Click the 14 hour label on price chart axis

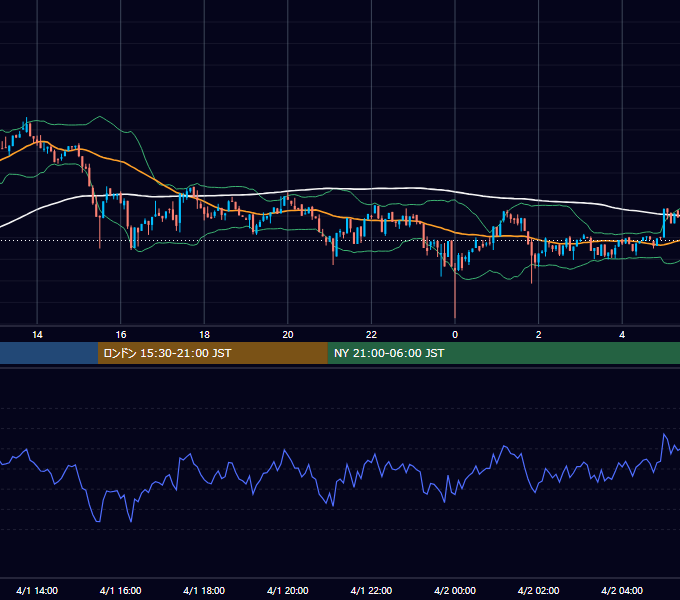tap(37, 335)
